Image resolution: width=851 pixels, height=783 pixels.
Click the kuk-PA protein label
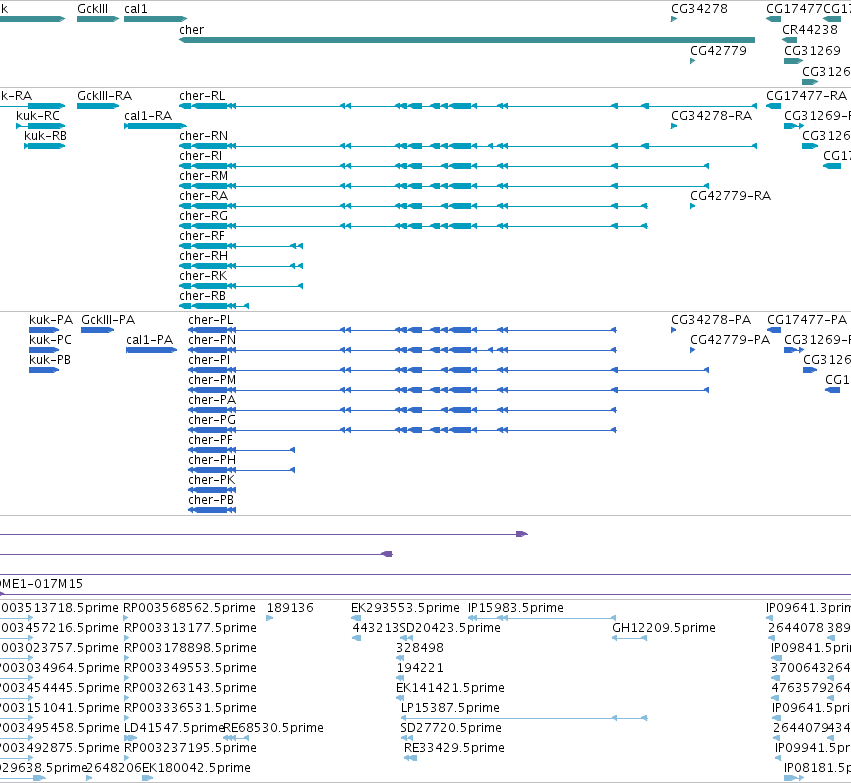51,320
